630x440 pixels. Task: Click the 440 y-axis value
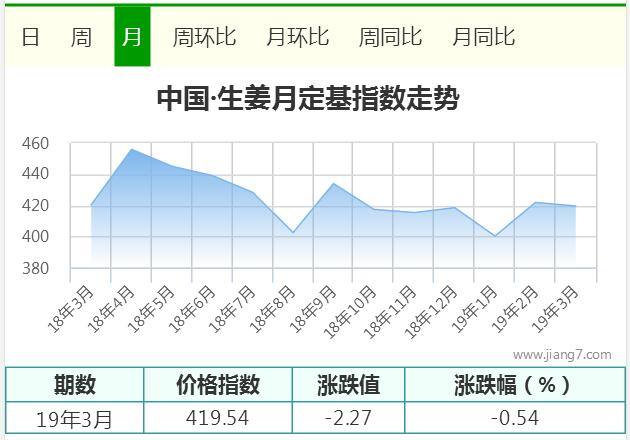click(35, 174)
